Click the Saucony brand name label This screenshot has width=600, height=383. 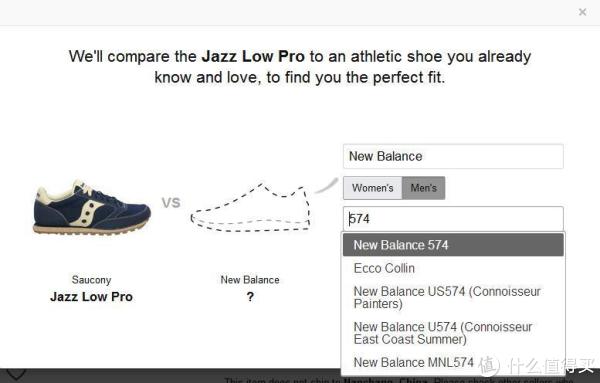tap(91, 280)
